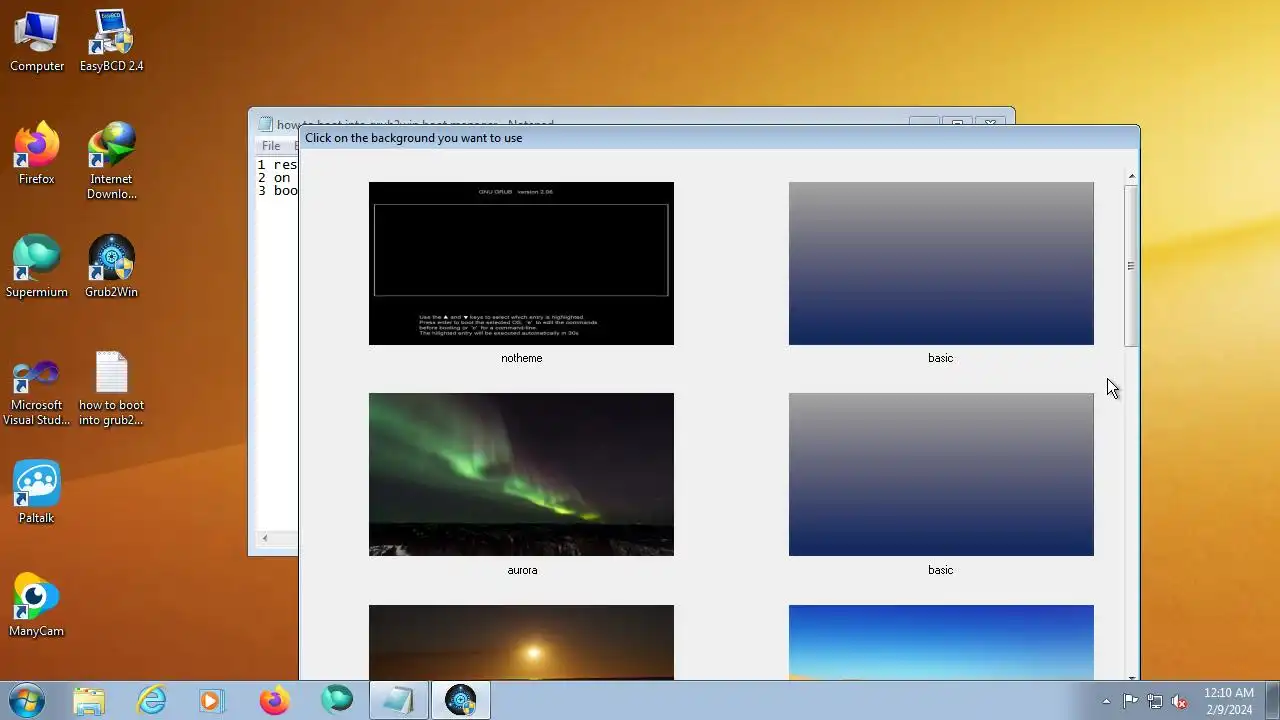Click the scroll up arrow in background picker
Viewport: 1280px width, 720px height.
tap(1131, 177)
